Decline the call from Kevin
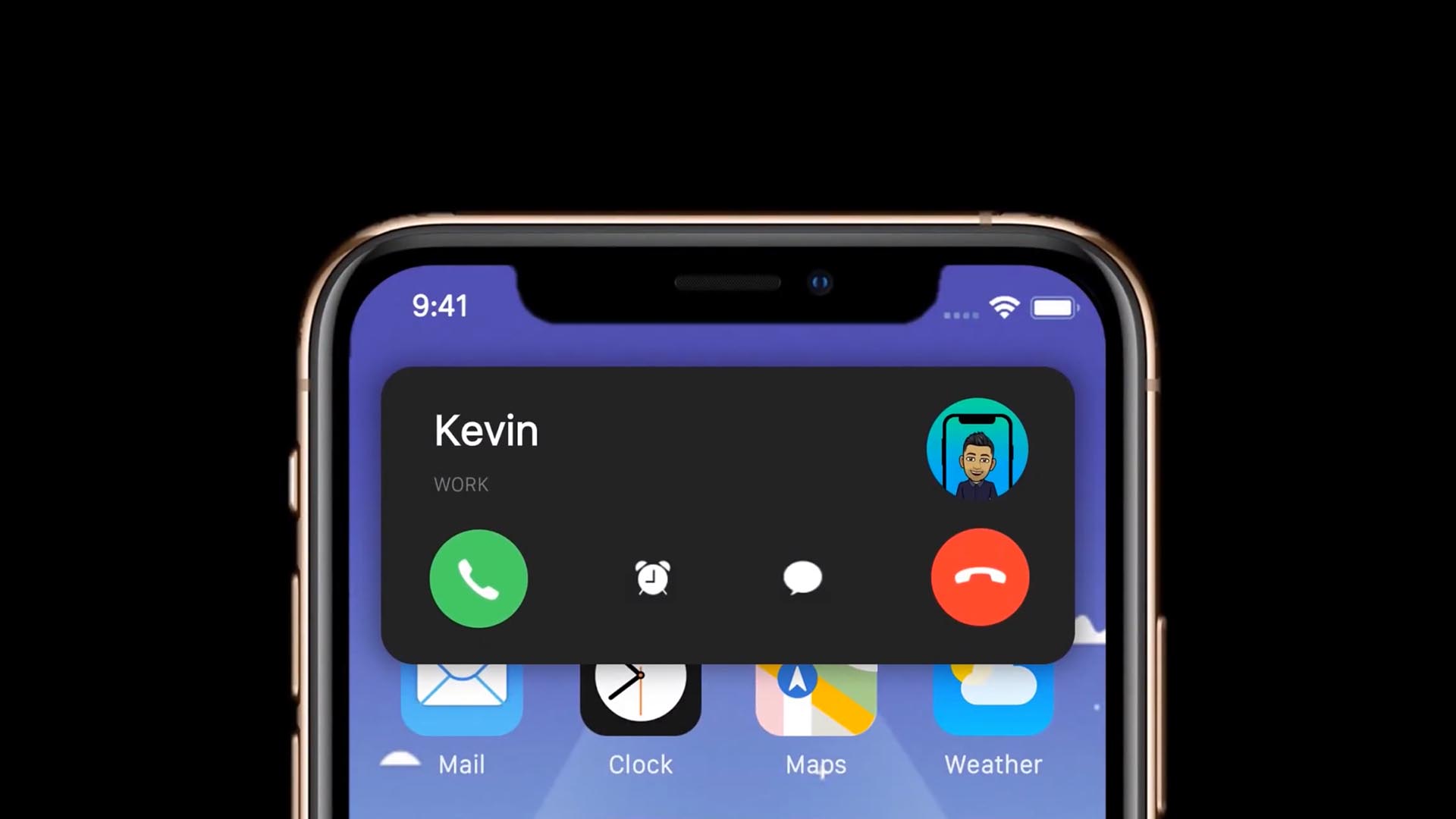 click(978, 577)
